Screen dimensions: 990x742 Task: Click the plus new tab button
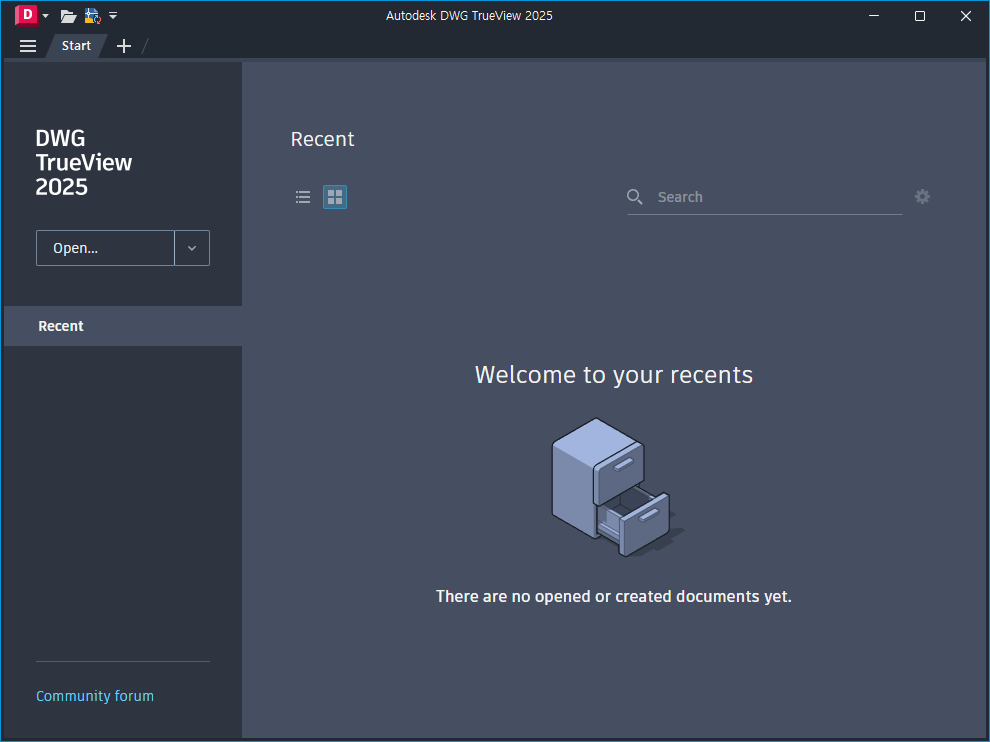click(124, 46)
